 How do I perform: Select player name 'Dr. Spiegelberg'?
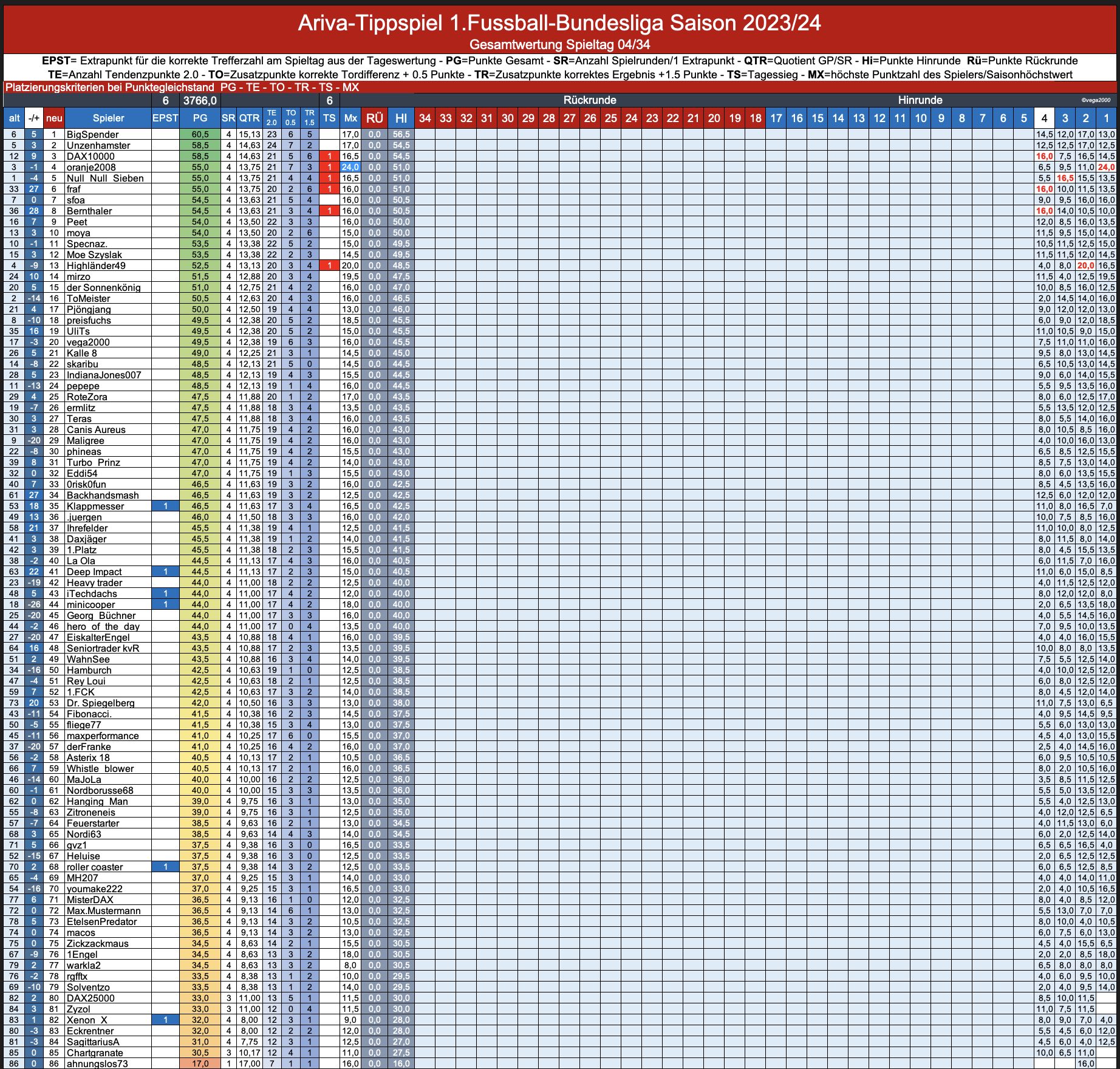point(101,703)
